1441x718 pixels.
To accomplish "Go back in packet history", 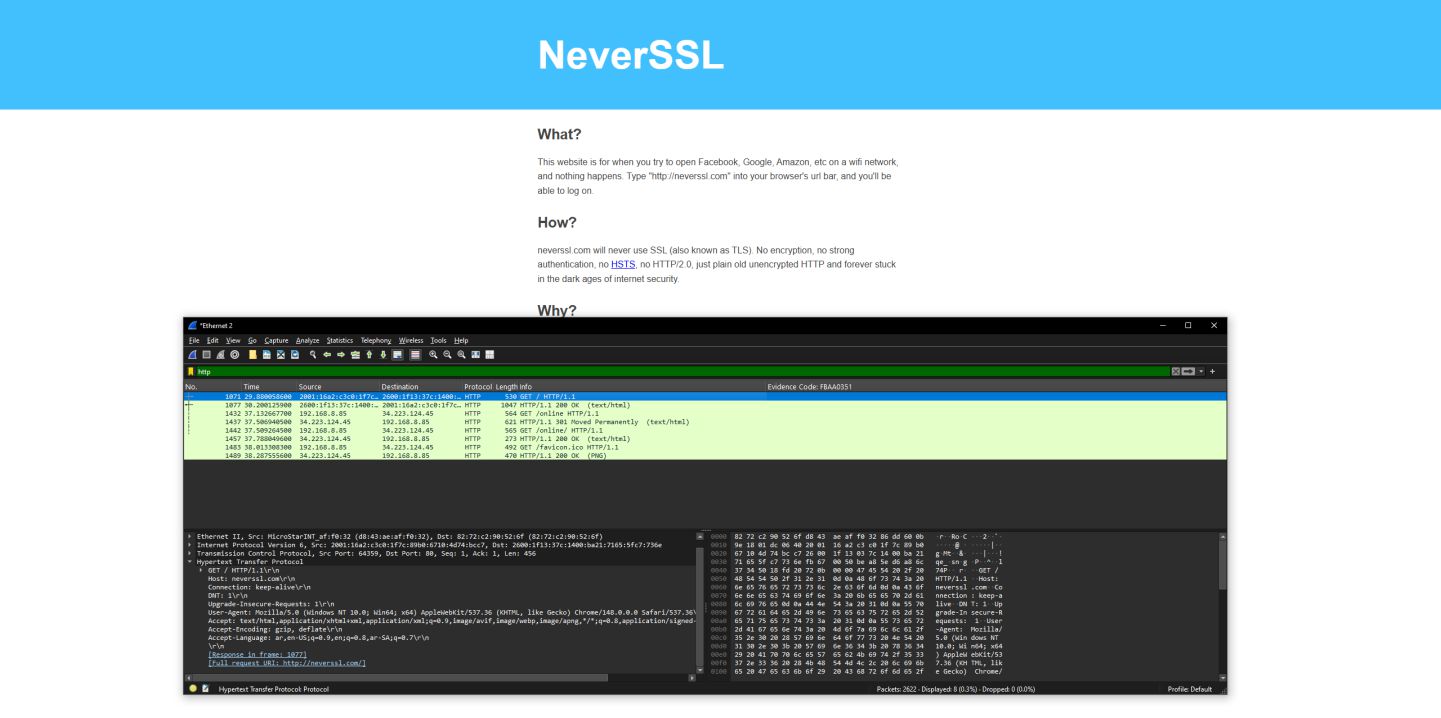I will (327, 355).
